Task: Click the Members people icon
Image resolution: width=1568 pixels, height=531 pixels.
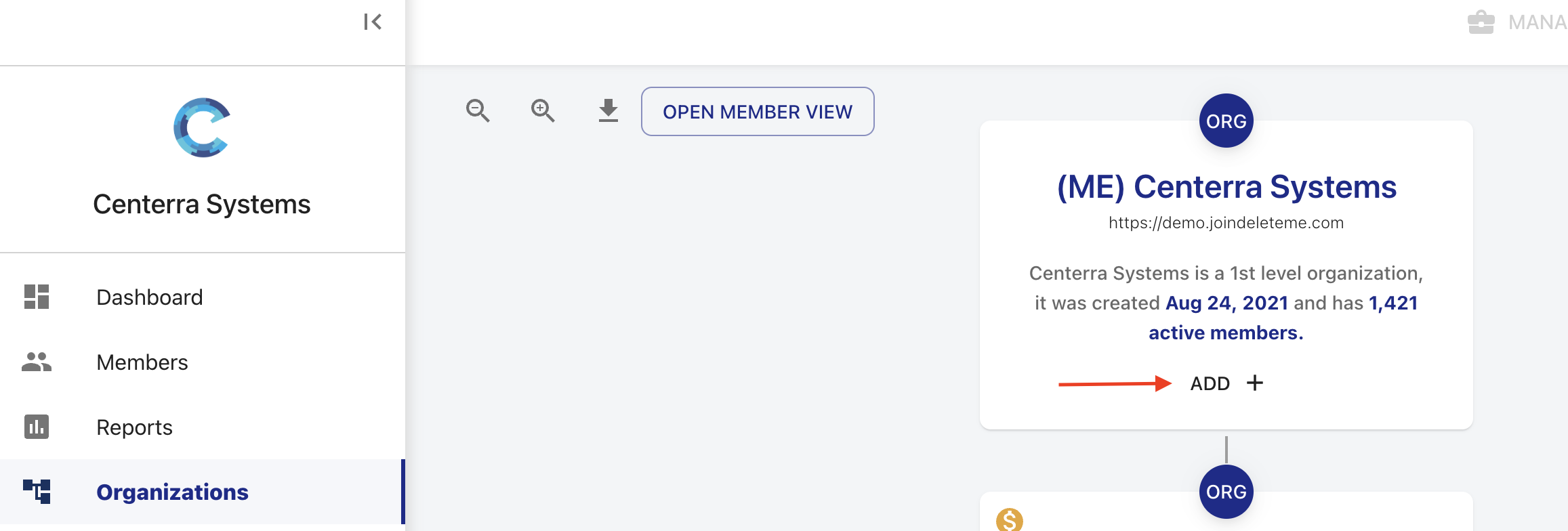Action: point(37,362)
